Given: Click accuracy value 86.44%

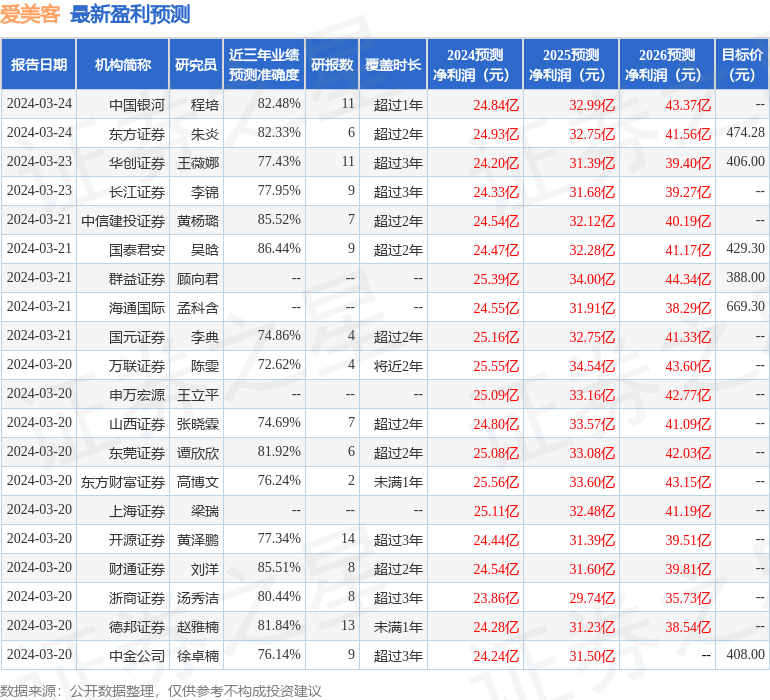Looking at the screenshot, I should (x=279, y=249).
